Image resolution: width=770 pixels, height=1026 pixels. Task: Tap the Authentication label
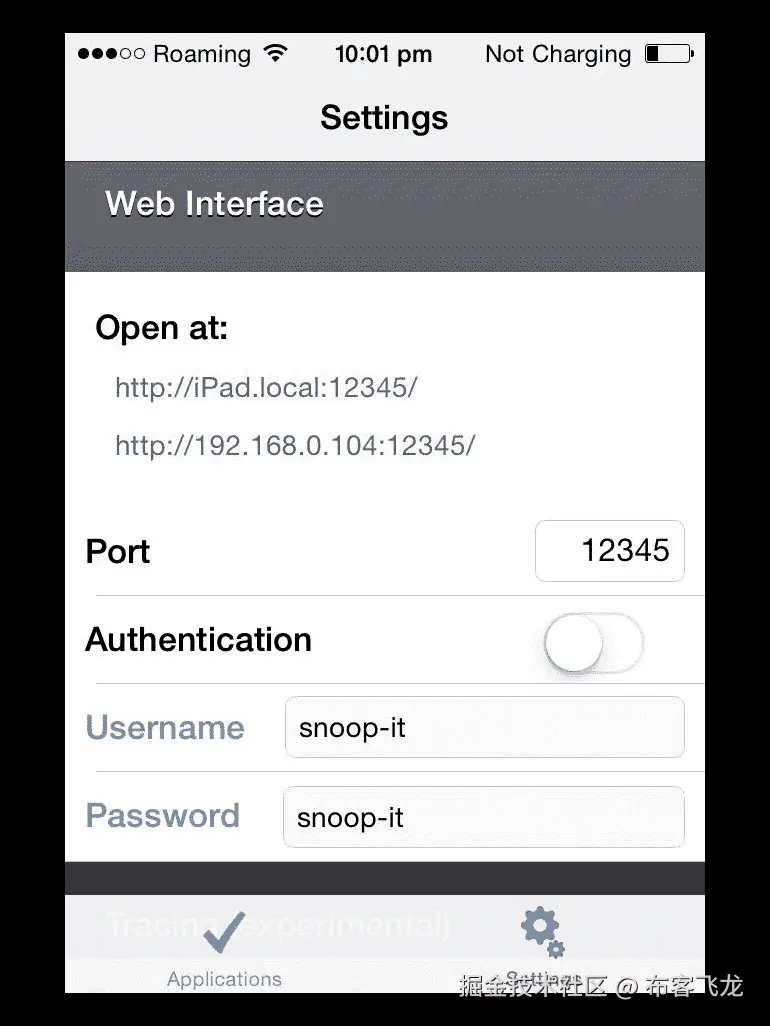(x=198, y=640)
